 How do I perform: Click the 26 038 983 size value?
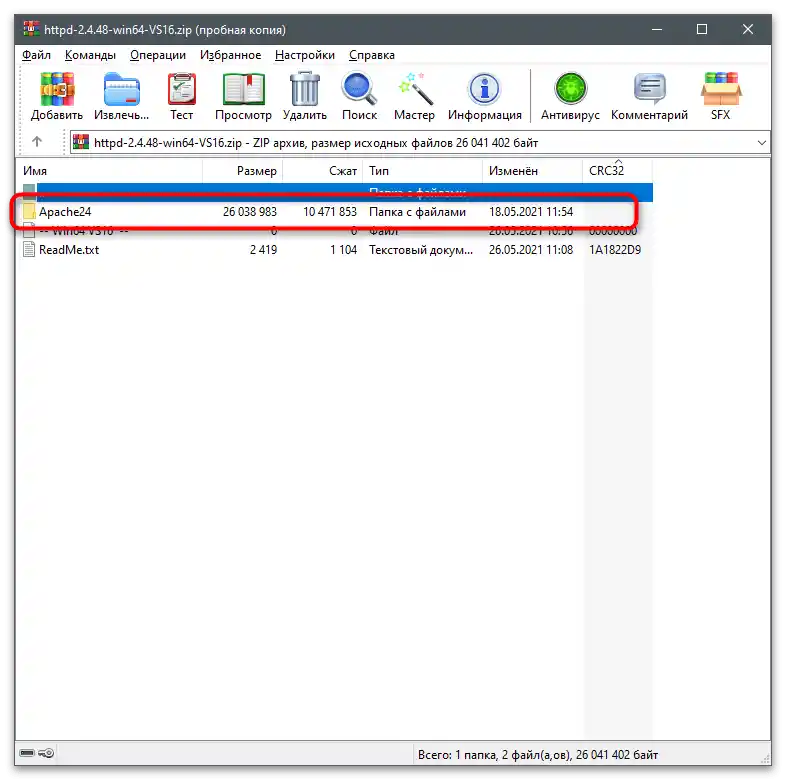click(x=250, y=212)
